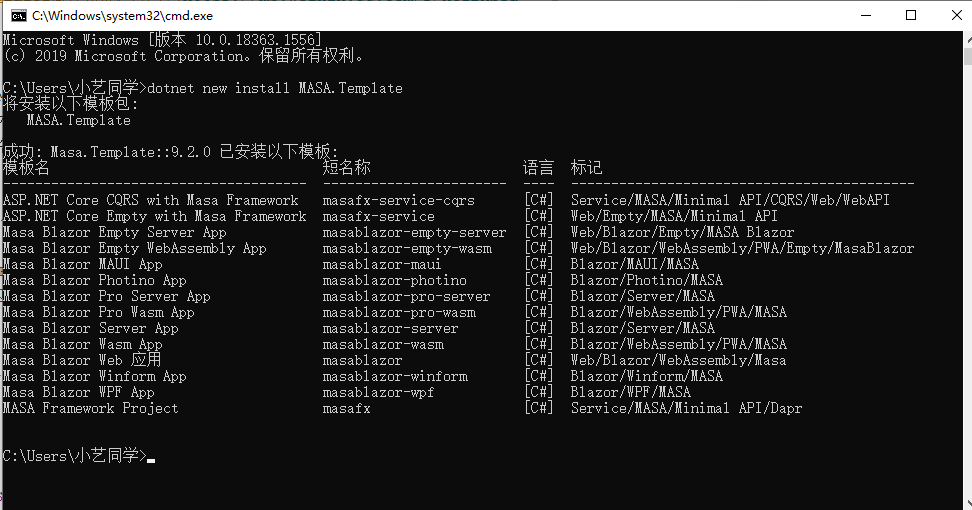The image size is (972, 510).
Task: Click 'Masa Blazor Winform App' template name
Action: point(95,377)
